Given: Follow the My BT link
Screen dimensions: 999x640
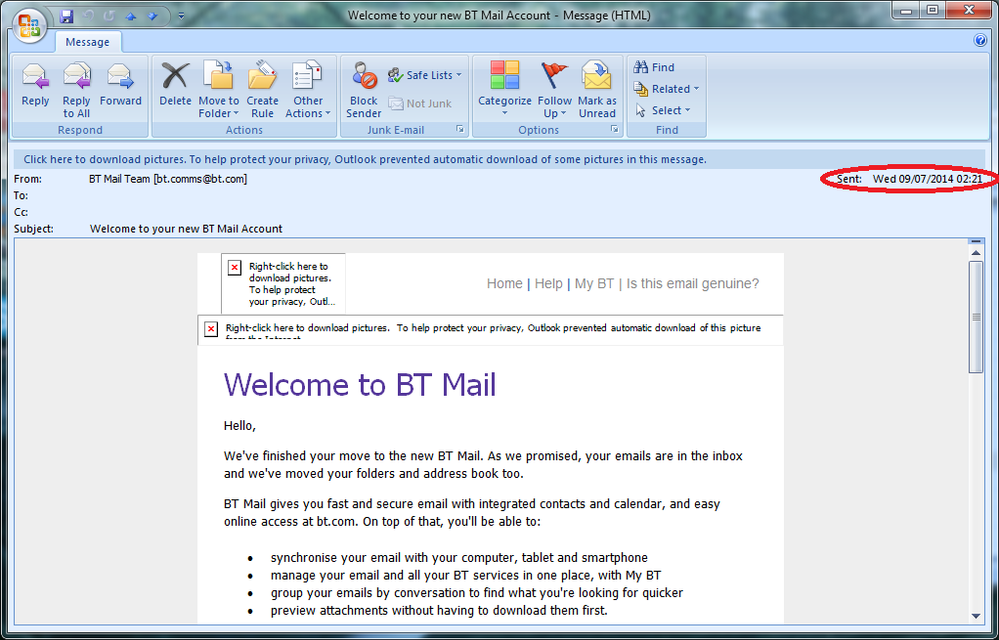Looking at the screenshot, I should tap(594, 283).
